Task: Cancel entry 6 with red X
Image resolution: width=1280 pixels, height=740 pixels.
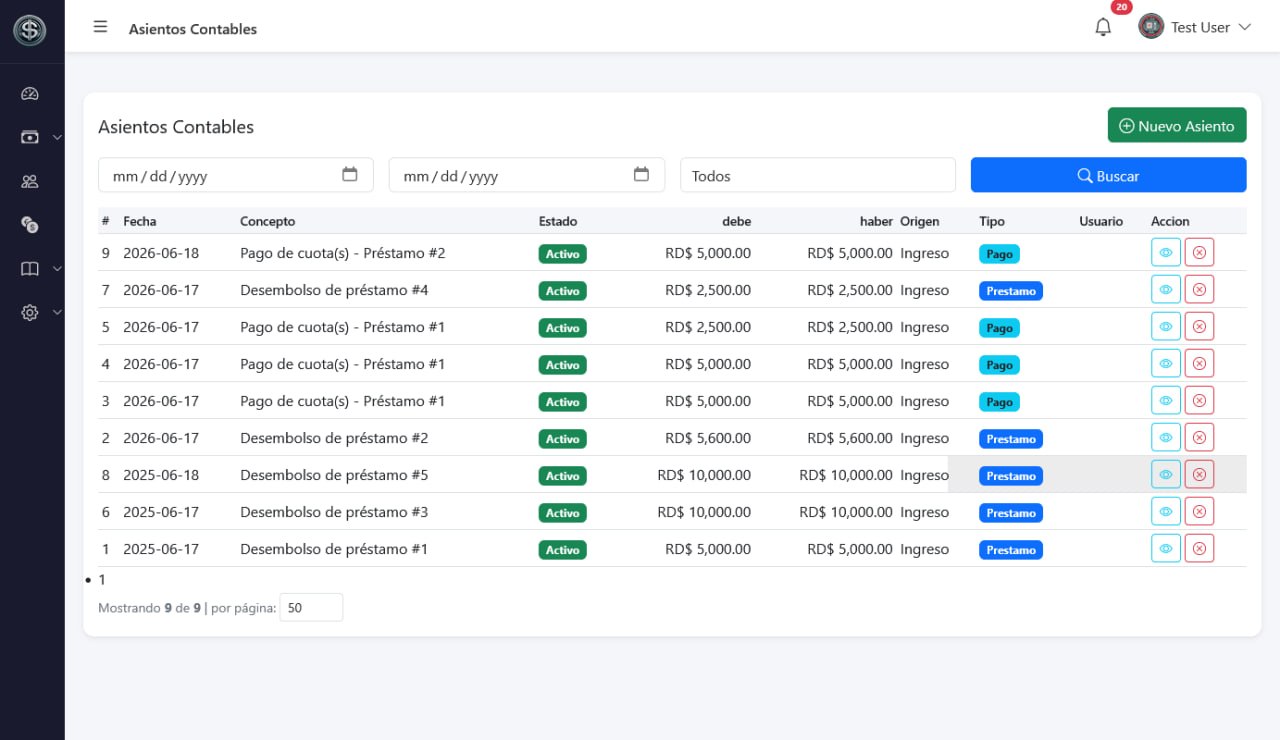Action: coord(1199,512)
